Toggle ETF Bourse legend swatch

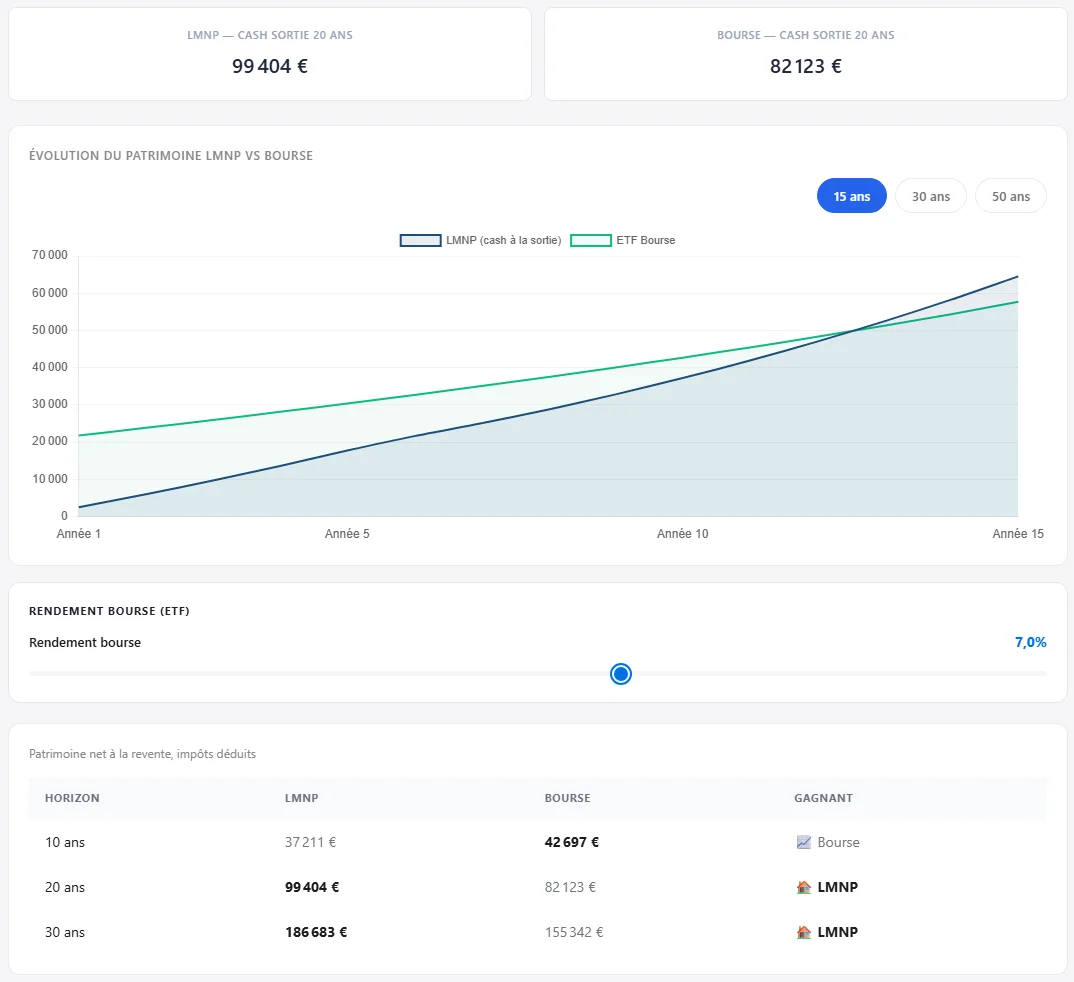coord(590,240)
